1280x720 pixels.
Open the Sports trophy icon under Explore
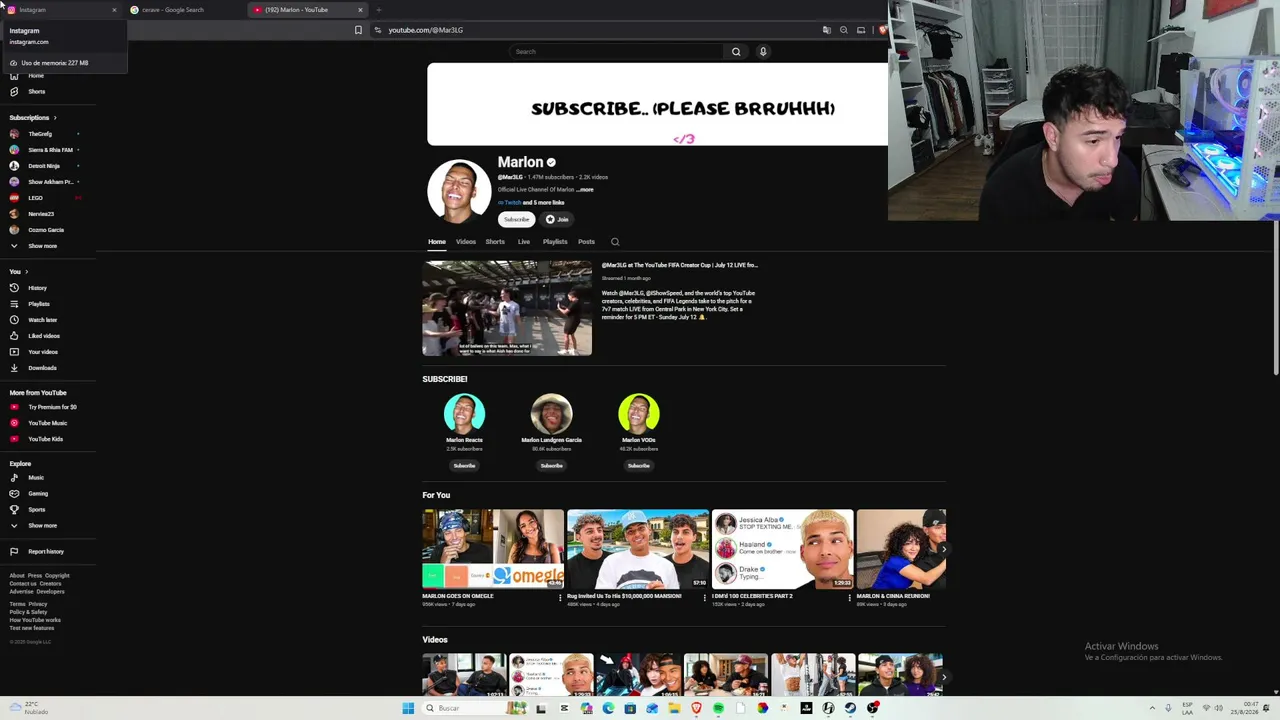pyautogui.click(x=14, y=510)
